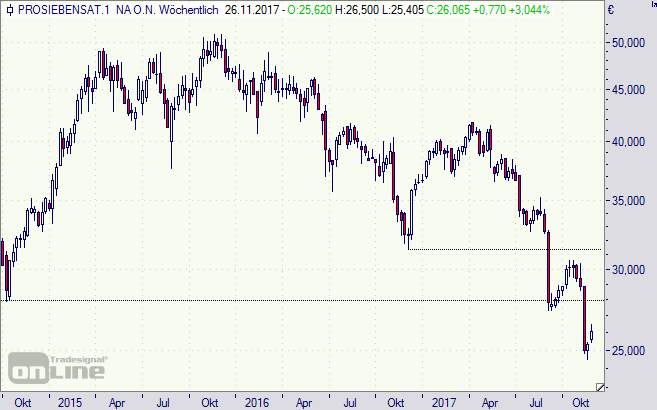Select the PROSIEBENSAT.1 NA O.N. title text

pyautogui.click(x=87, y=10)
